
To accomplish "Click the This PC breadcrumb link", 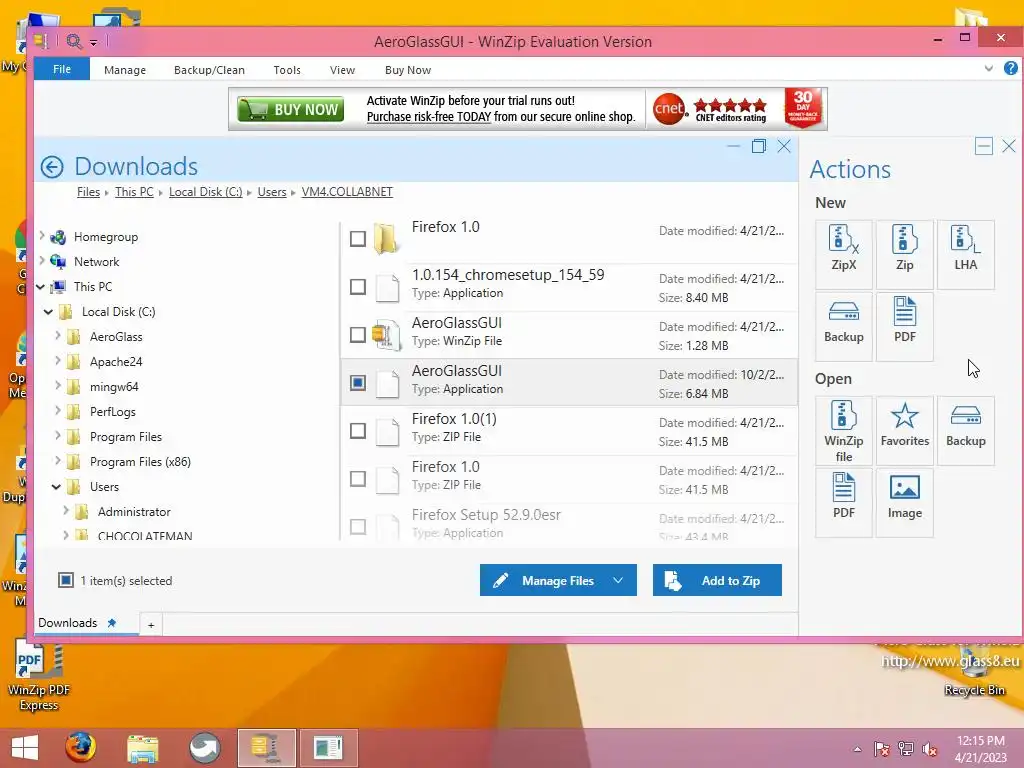I will (134, 192).
